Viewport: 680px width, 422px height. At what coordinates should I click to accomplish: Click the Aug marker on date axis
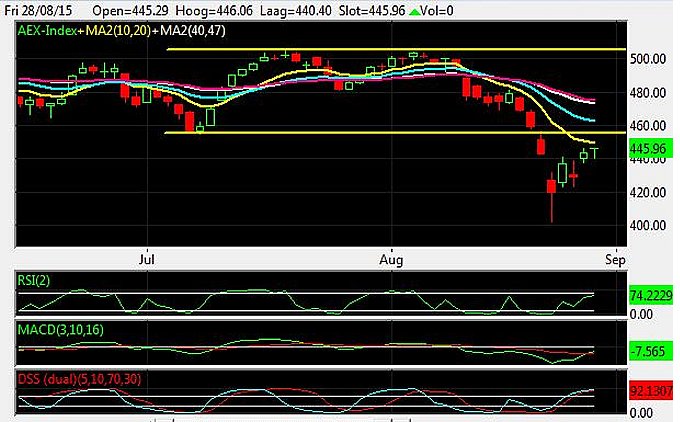(x=394, y=257)
